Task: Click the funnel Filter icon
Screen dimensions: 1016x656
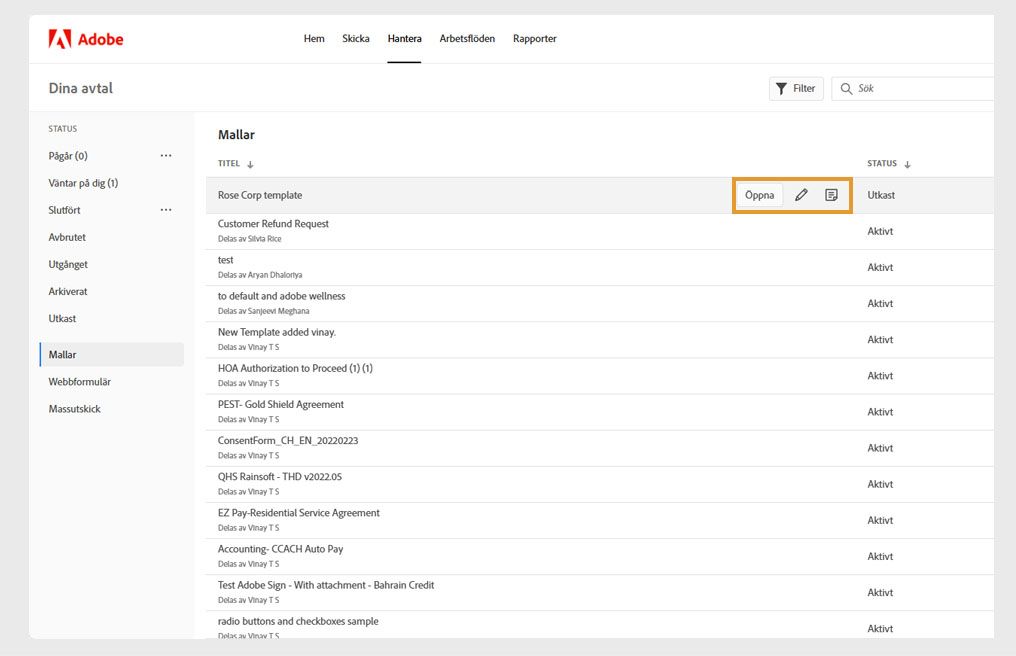Action: click(x=781, y=88)
